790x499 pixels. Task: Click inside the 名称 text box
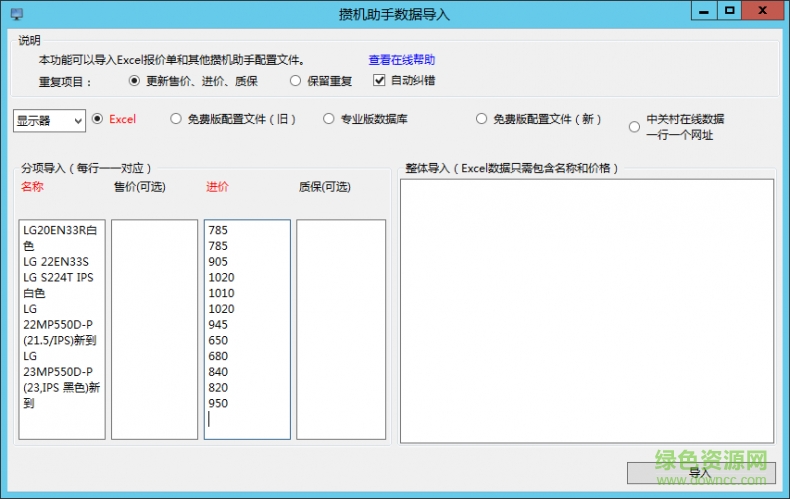(x=61, y=329)
